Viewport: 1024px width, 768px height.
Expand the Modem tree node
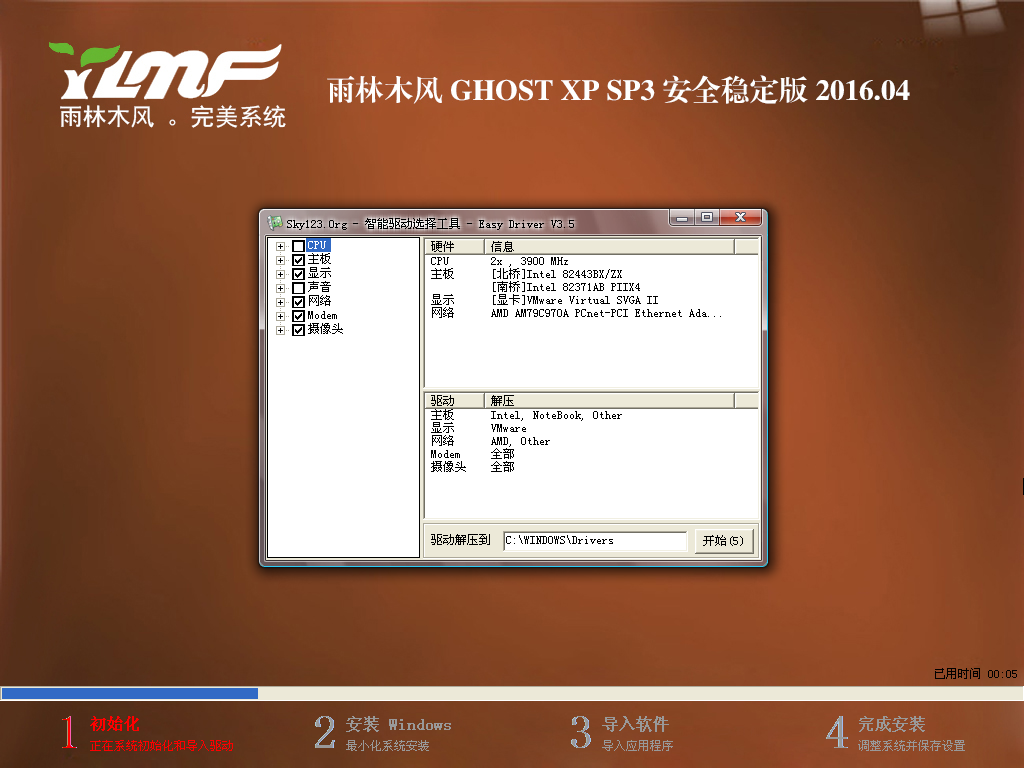point(280,316)
